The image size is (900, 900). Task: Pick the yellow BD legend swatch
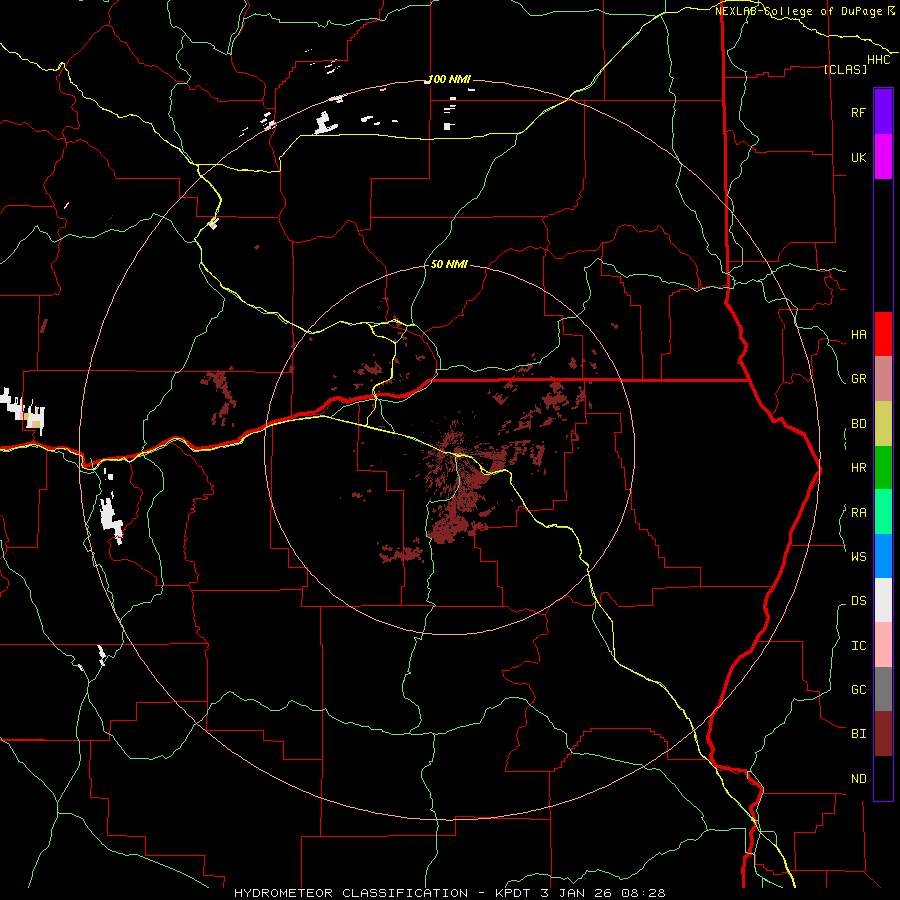pyautogui.click(x=883, y=424)
